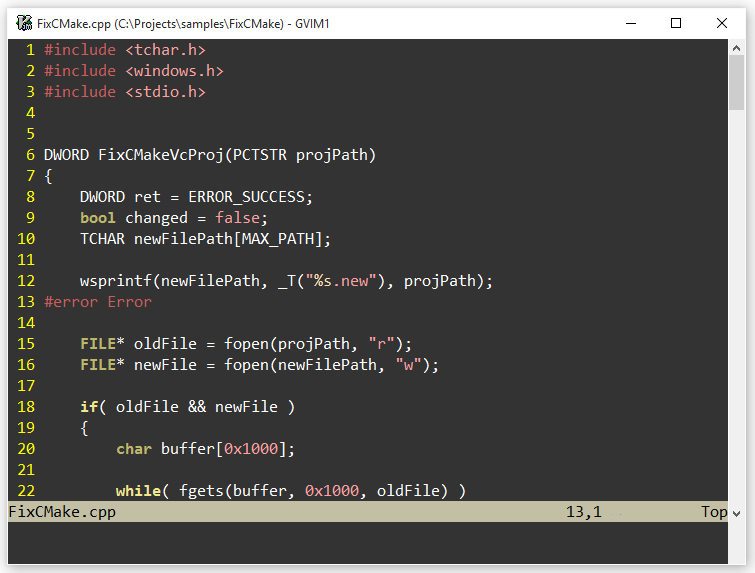Image resolution: width=755 pixels, height=573 pixels.
Task: Maximize the GVIM1 window
Action: click(677, 22)
